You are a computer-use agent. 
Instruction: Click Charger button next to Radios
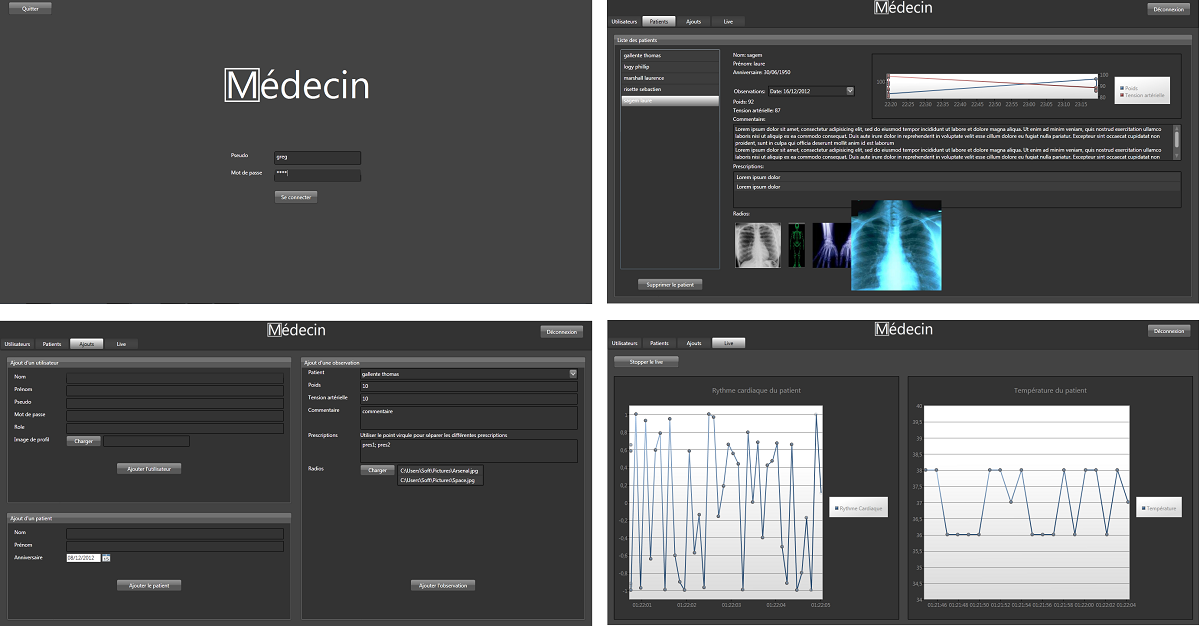[377, 470]
